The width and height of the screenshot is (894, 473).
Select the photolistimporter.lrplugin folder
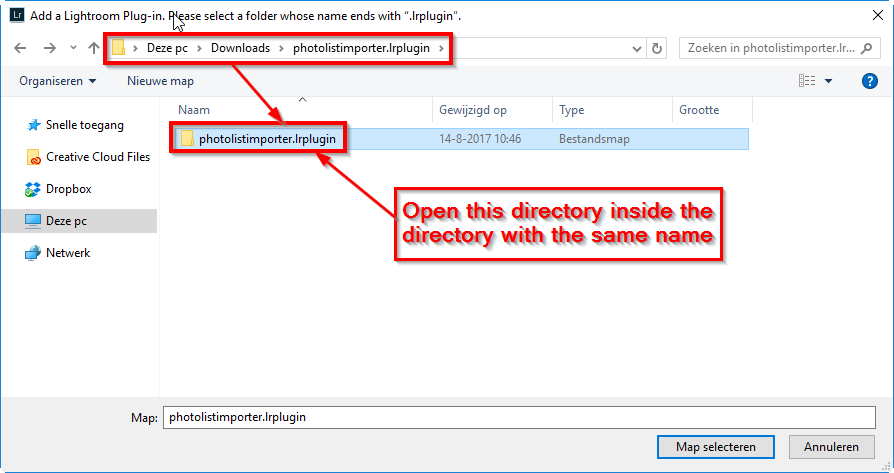tap(266, 139)
